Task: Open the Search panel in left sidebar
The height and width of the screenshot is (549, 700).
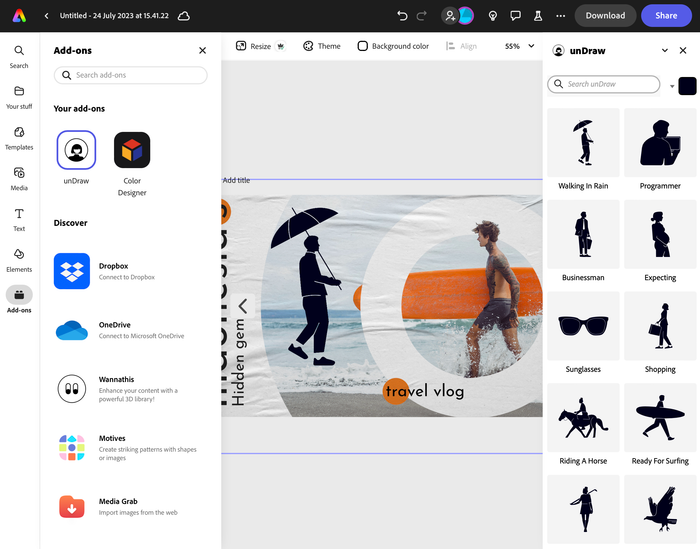Action: (x=19, y=55)
